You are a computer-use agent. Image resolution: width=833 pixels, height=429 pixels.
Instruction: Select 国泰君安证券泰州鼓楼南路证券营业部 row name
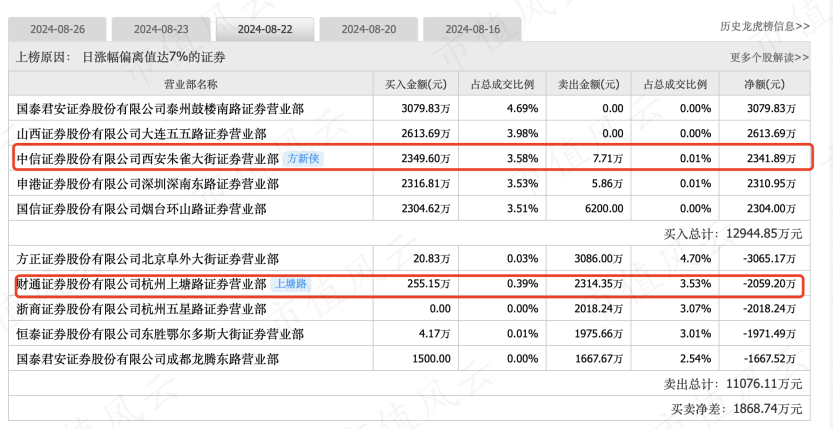pyautogui.click(x=160, y=109)
